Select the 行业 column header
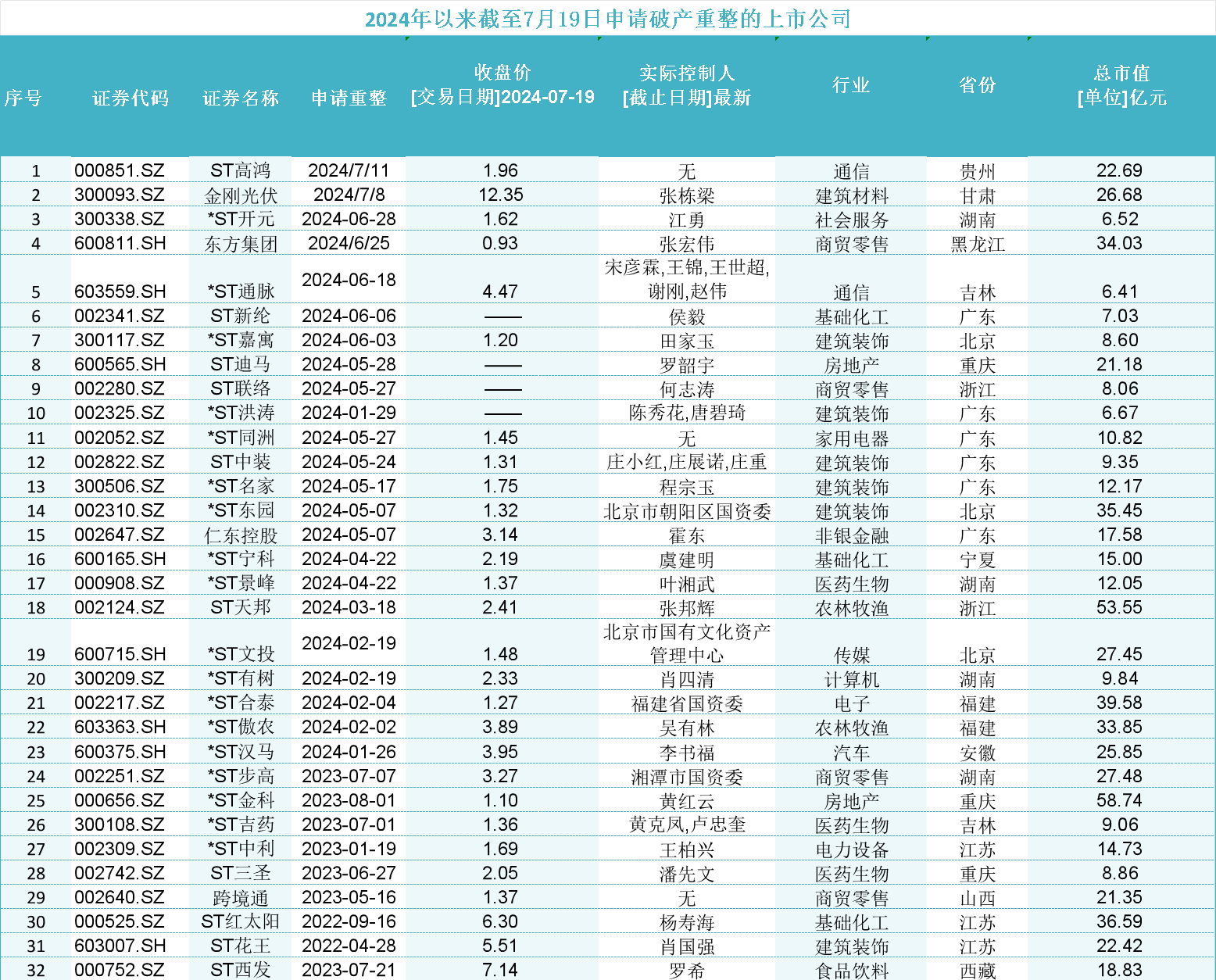The image size is (1216, 980). [x=851, y=85]
